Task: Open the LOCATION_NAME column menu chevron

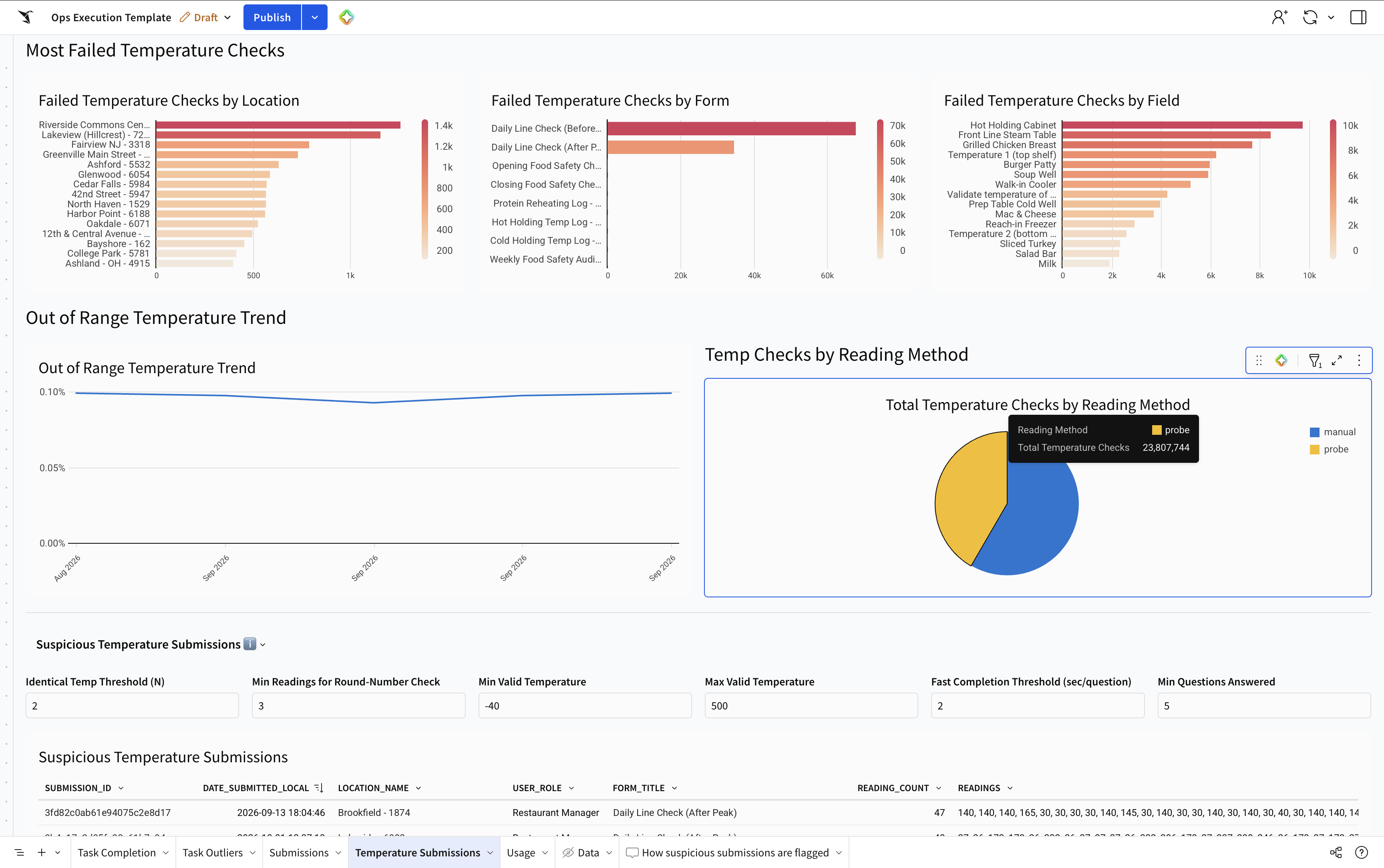Action: point(418,788)
